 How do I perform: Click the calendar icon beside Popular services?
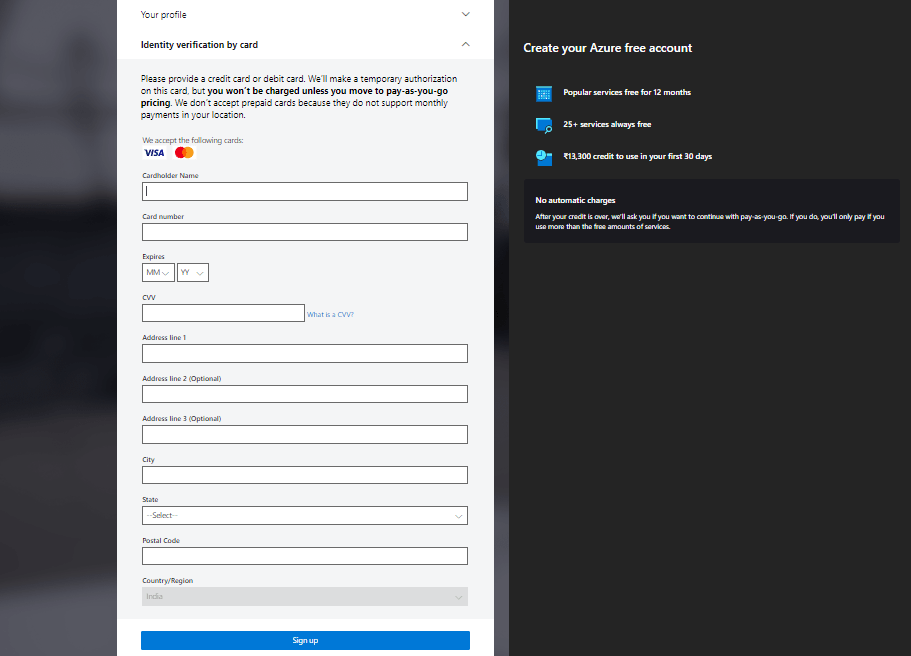[544, 93]
